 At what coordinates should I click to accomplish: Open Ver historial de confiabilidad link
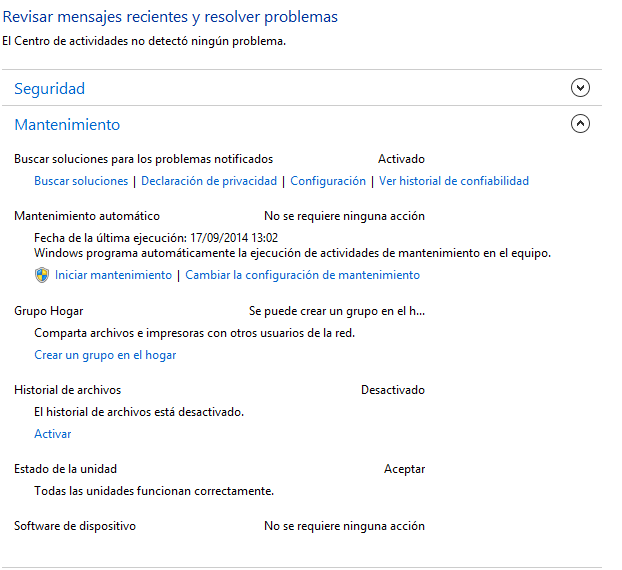click(454, 181)
